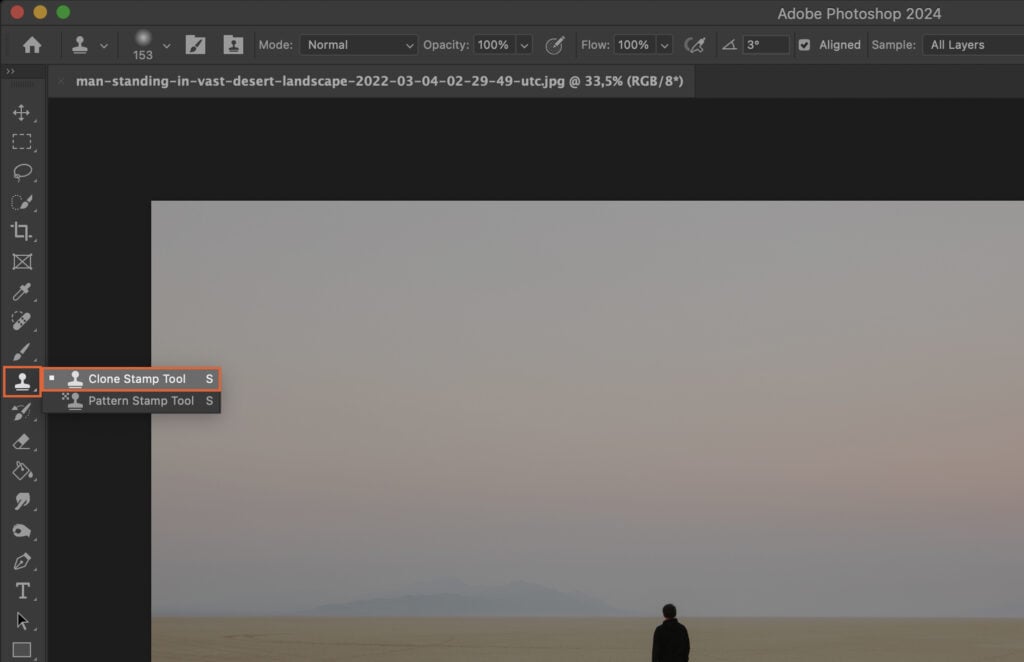Toggle the Aligned checkbox

(x=804, y=44)
